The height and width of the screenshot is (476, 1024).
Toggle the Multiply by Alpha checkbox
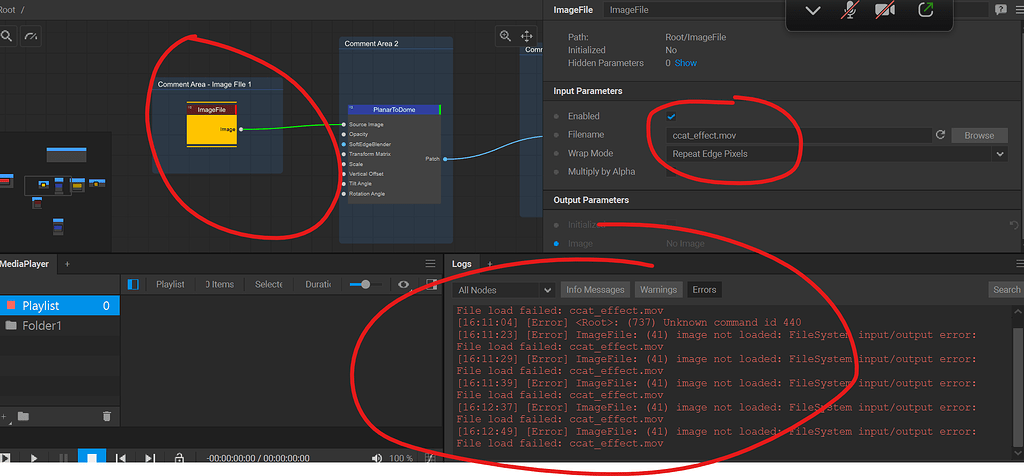tap(671, 172)
